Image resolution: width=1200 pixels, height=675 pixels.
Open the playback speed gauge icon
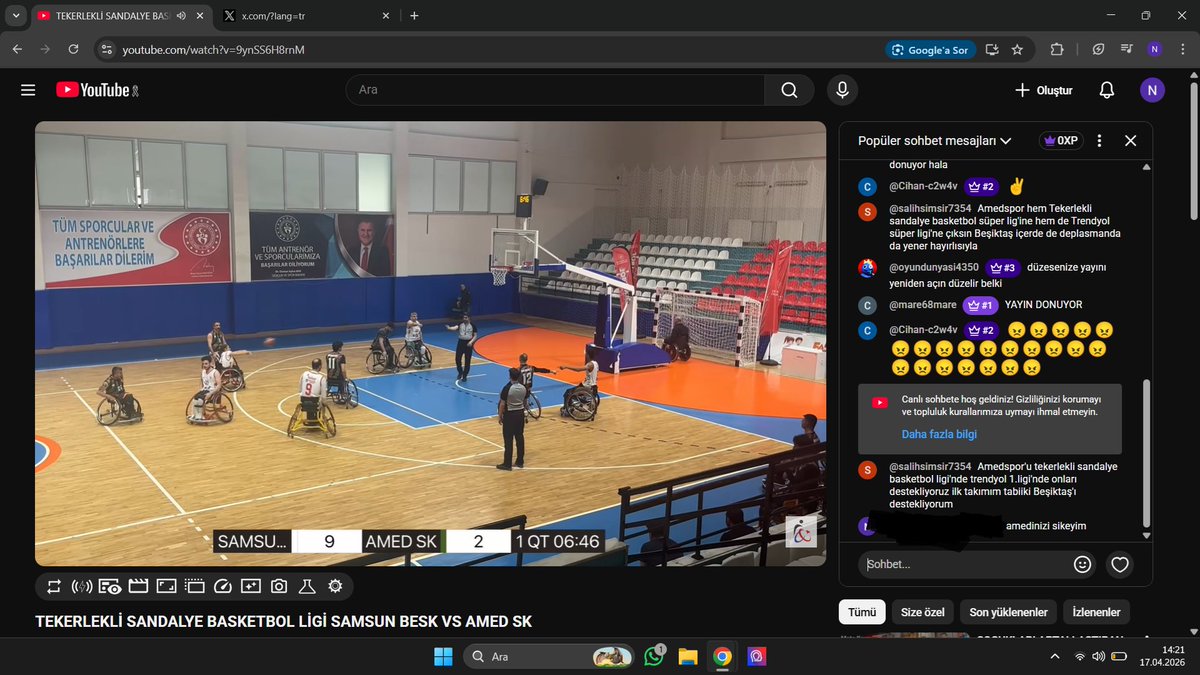(222, 586)
